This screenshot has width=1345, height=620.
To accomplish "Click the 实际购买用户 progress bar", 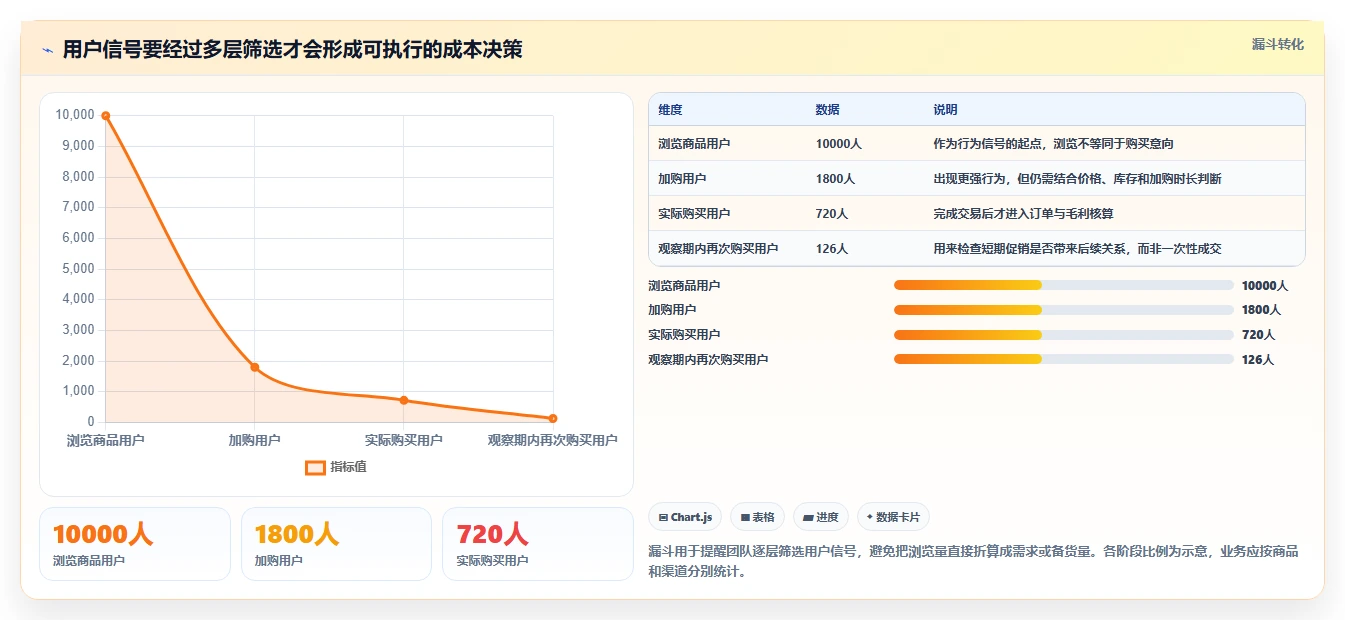I will click(1064, 335).
